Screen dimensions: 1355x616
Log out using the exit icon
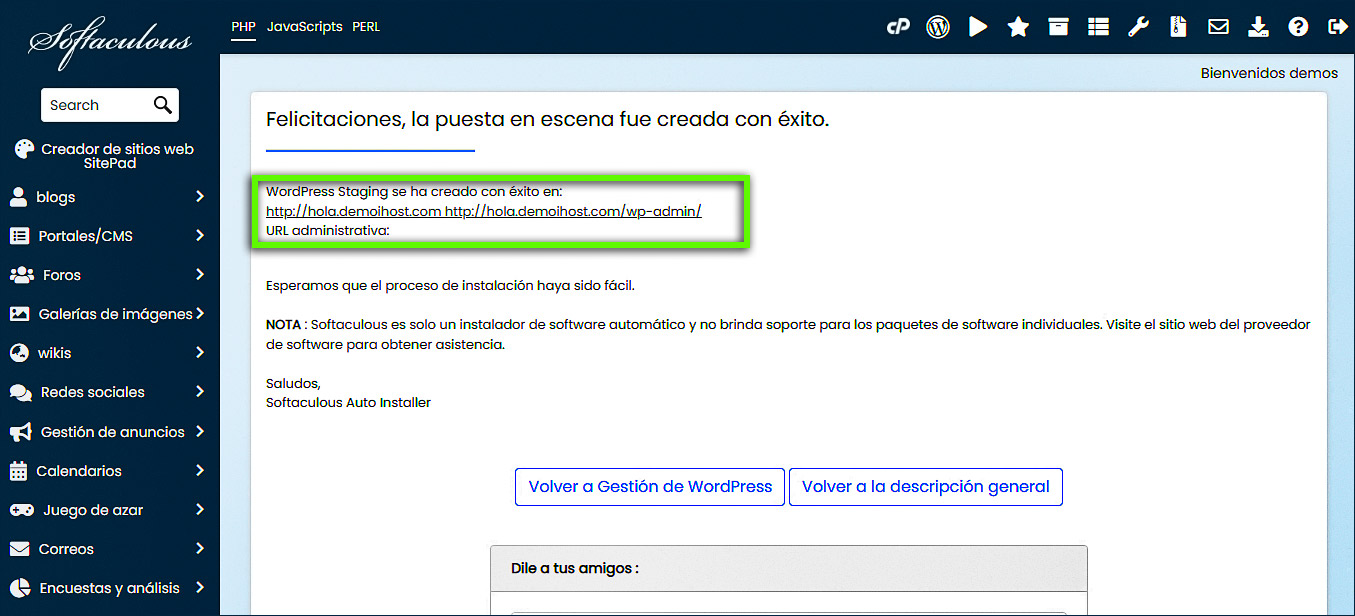point(1338,26)
